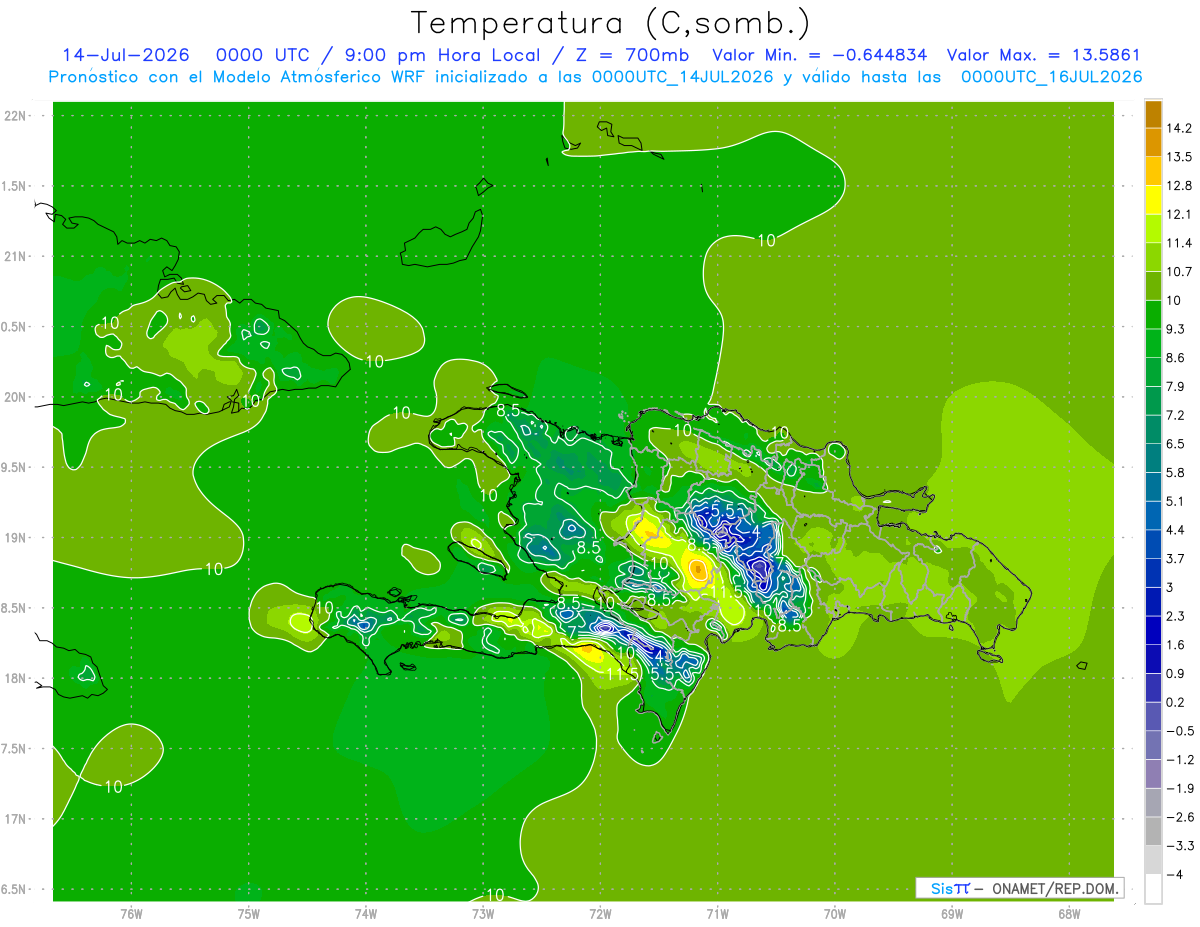Click the purple swatch between -1.9 and -1.2

[1153, 774]
